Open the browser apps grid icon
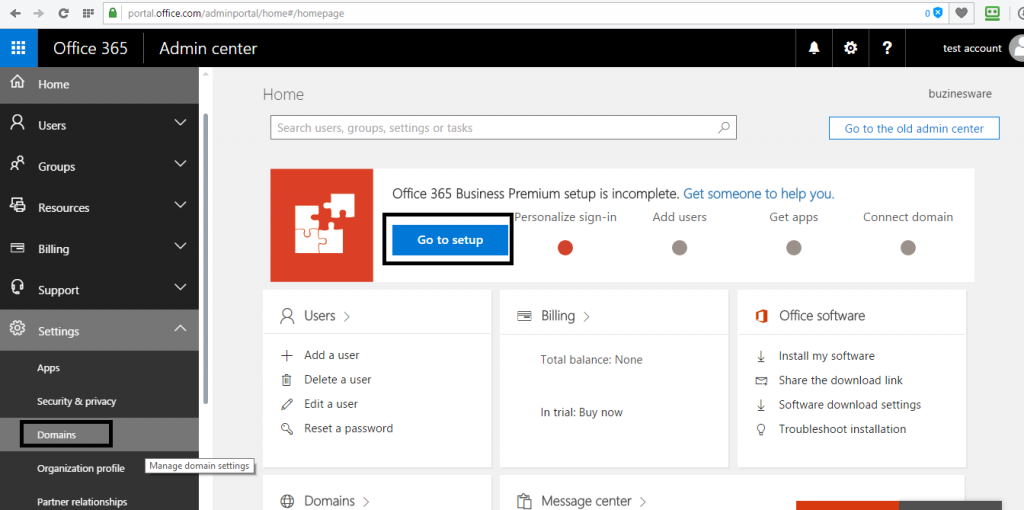Viewport: 1024px width, 510px height. point(88,13)
